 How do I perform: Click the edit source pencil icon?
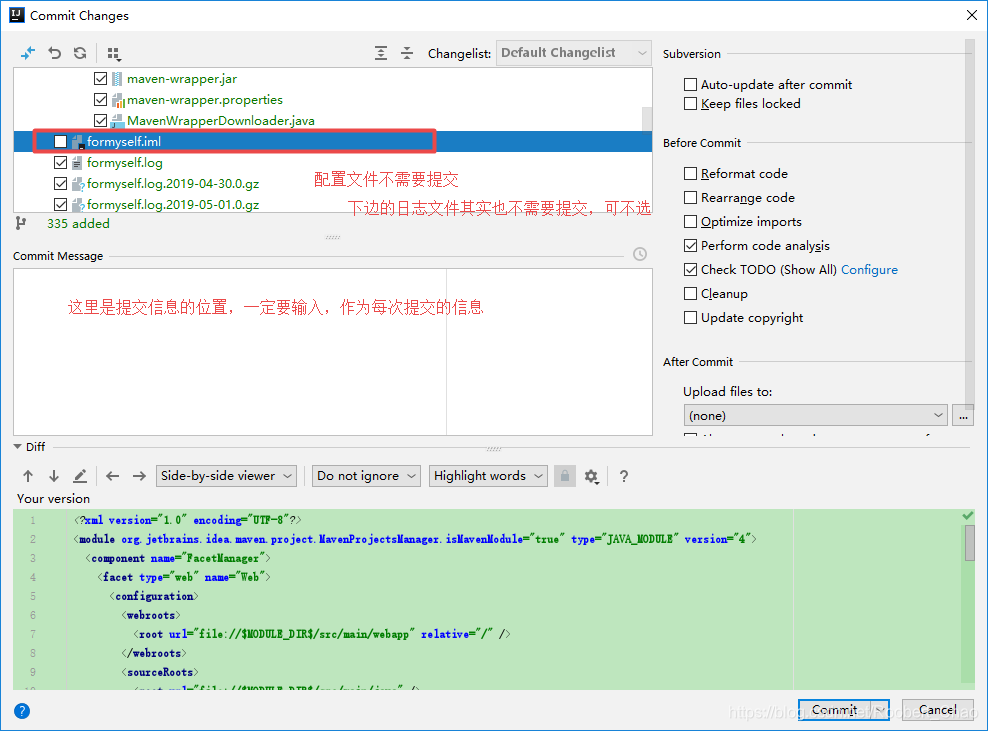point(80,476)
